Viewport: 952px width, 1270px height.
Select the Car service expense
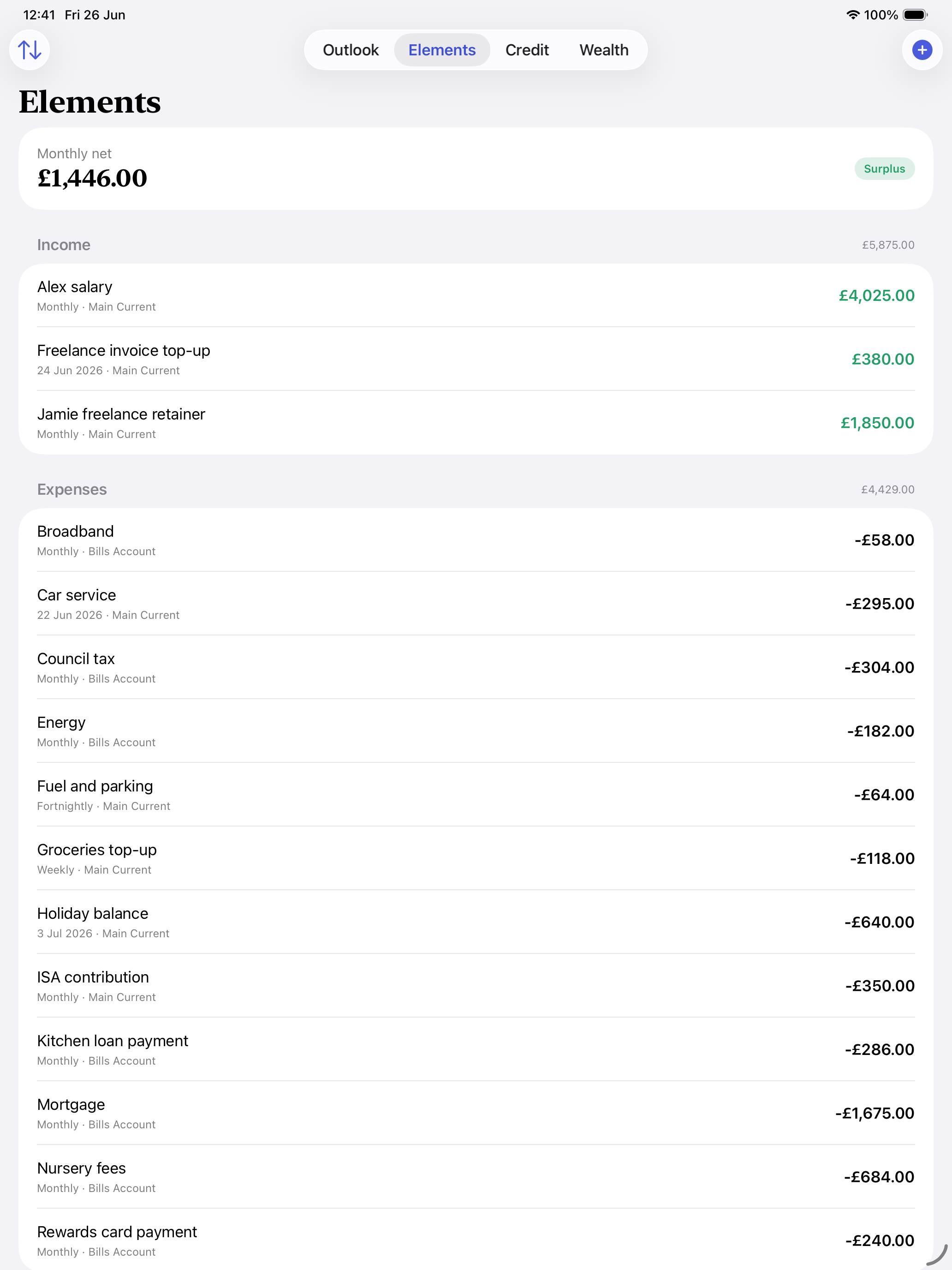pos(476,604)
